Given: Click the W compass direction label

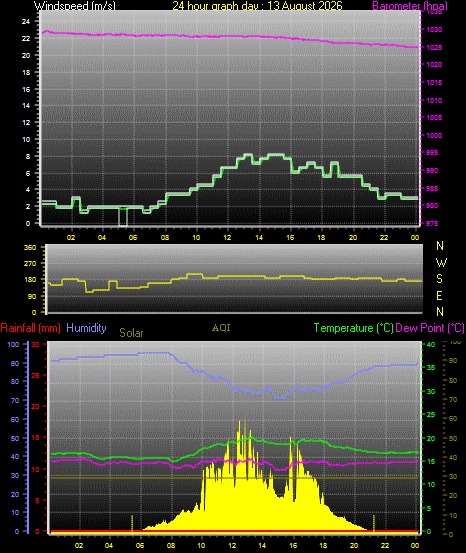Looking at the screenshot, I should point(441,262).
